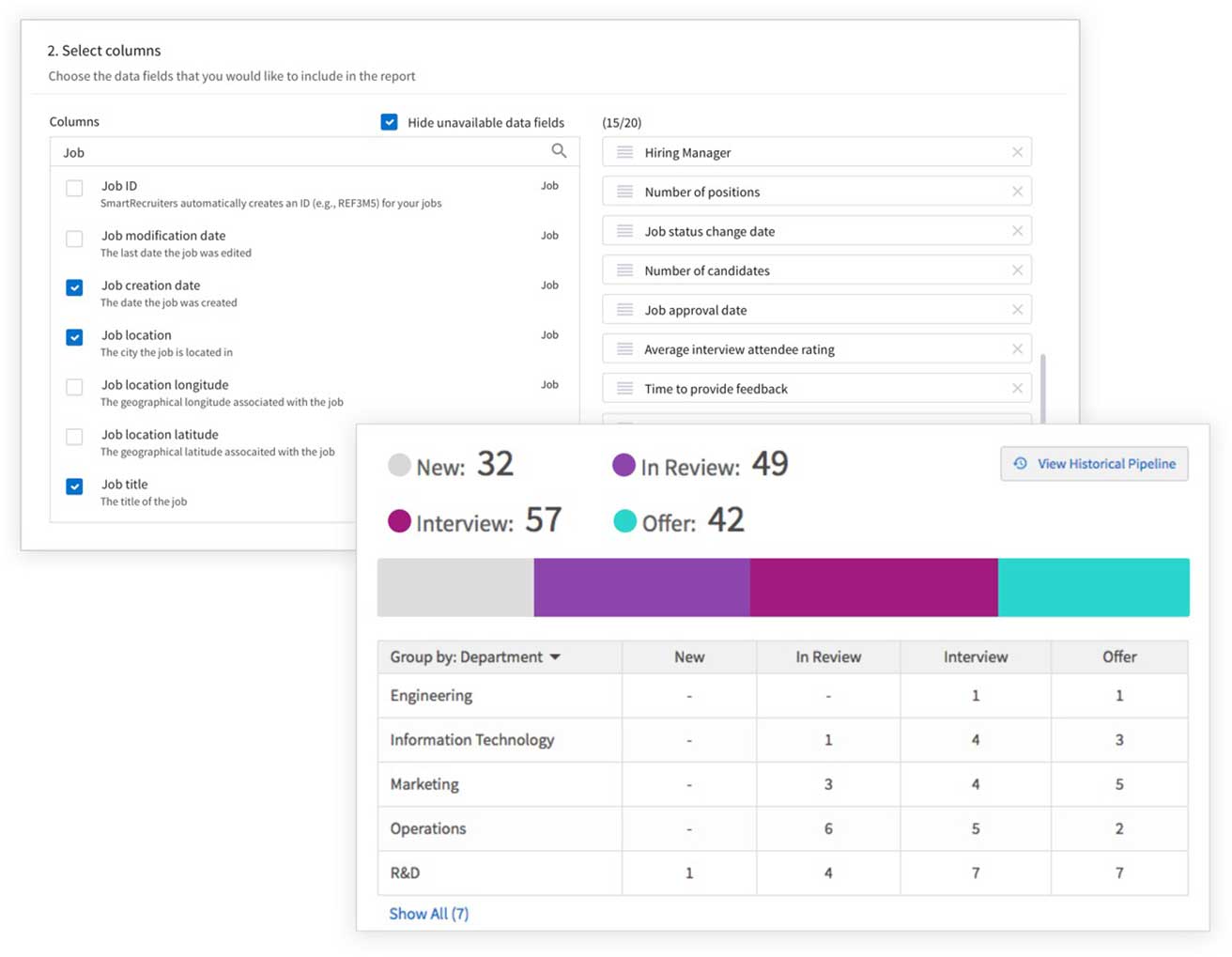1232x957 pixels.
Task: Click the search magnifier icon in Columns
Action: point(559,151)
